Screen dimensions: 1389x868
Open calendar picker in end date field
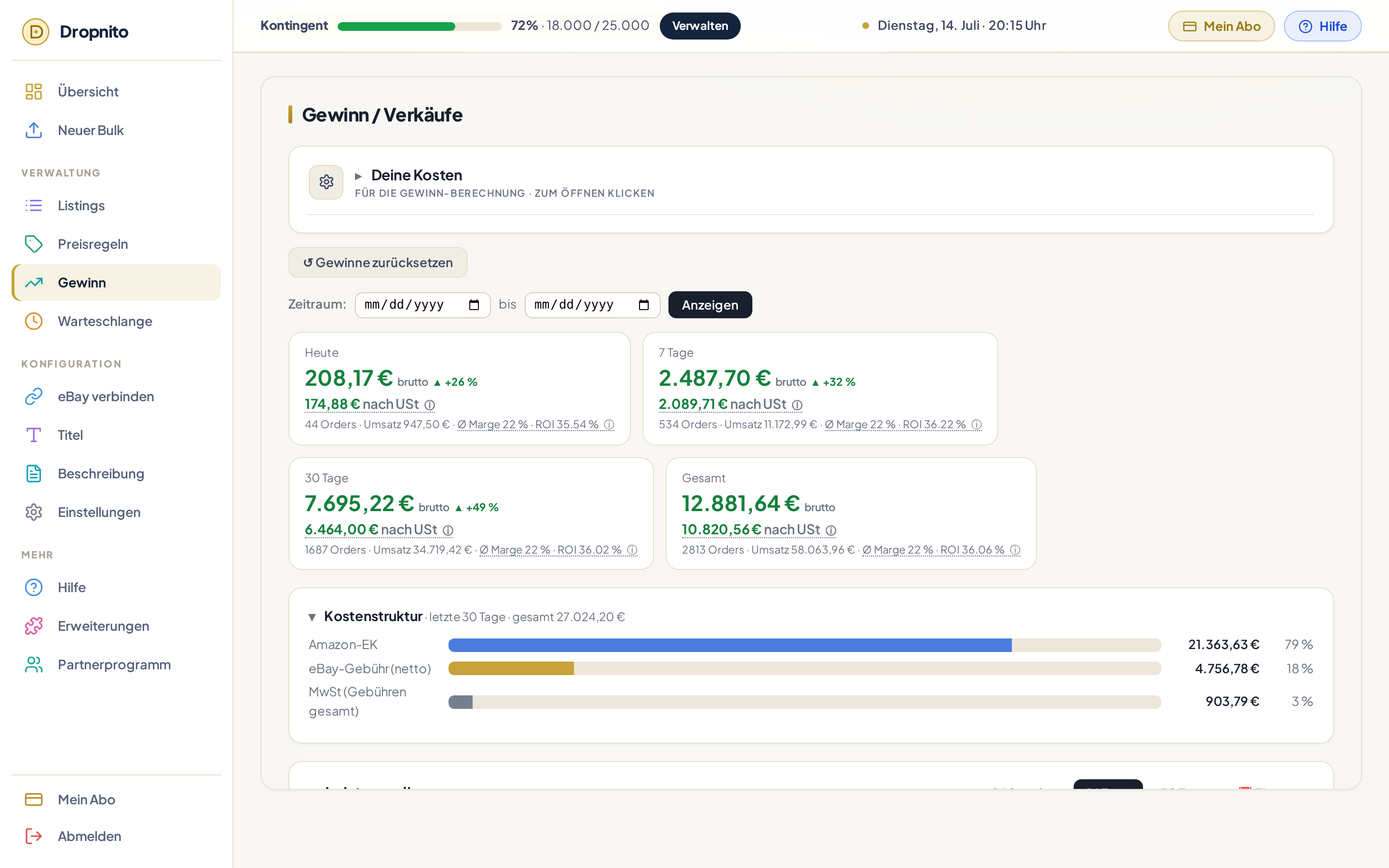pyautogui.click(x=644, y=305)
